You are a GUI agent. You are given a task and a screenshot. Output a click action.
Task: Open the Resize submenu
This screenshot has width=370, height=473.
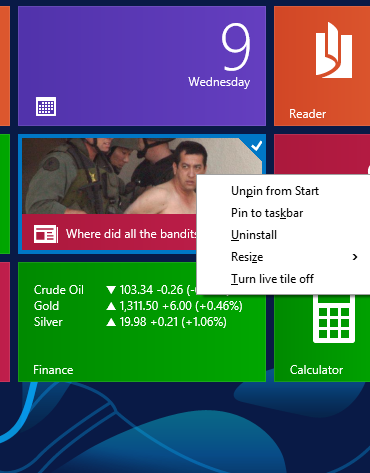(x=283, y=257)
